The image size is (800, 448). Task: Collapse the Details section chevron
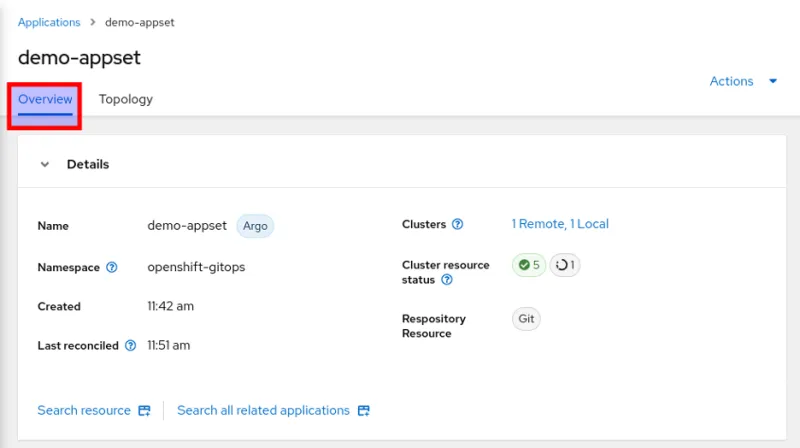click(45, 164)
